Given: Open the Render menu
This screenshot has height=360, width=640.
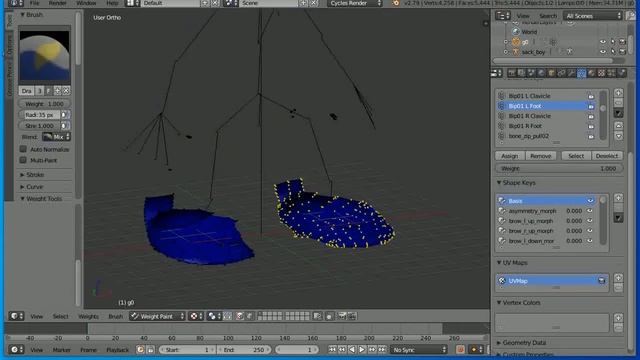Looking at the screenshot, I should point(57,3).
